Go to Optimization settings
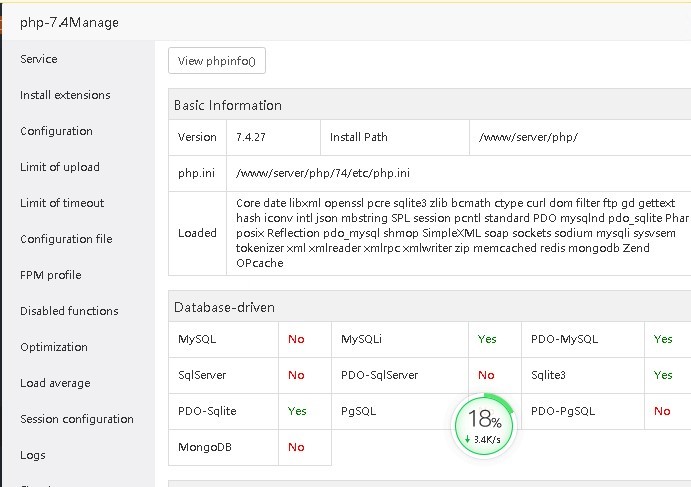This screenshot has width=691, height=487. coord(54,347)
